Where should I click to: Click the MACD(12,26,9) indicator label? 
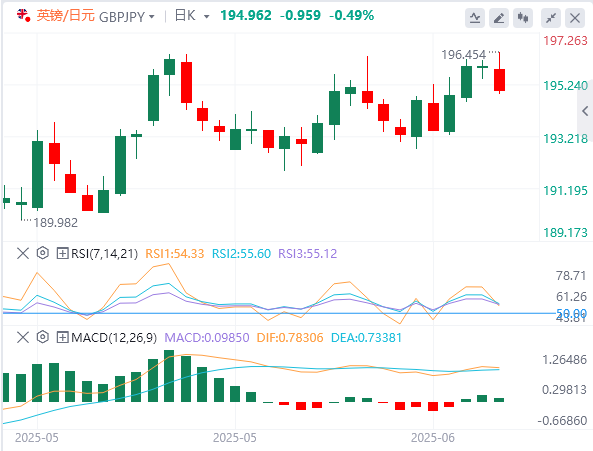pos(114,337)
